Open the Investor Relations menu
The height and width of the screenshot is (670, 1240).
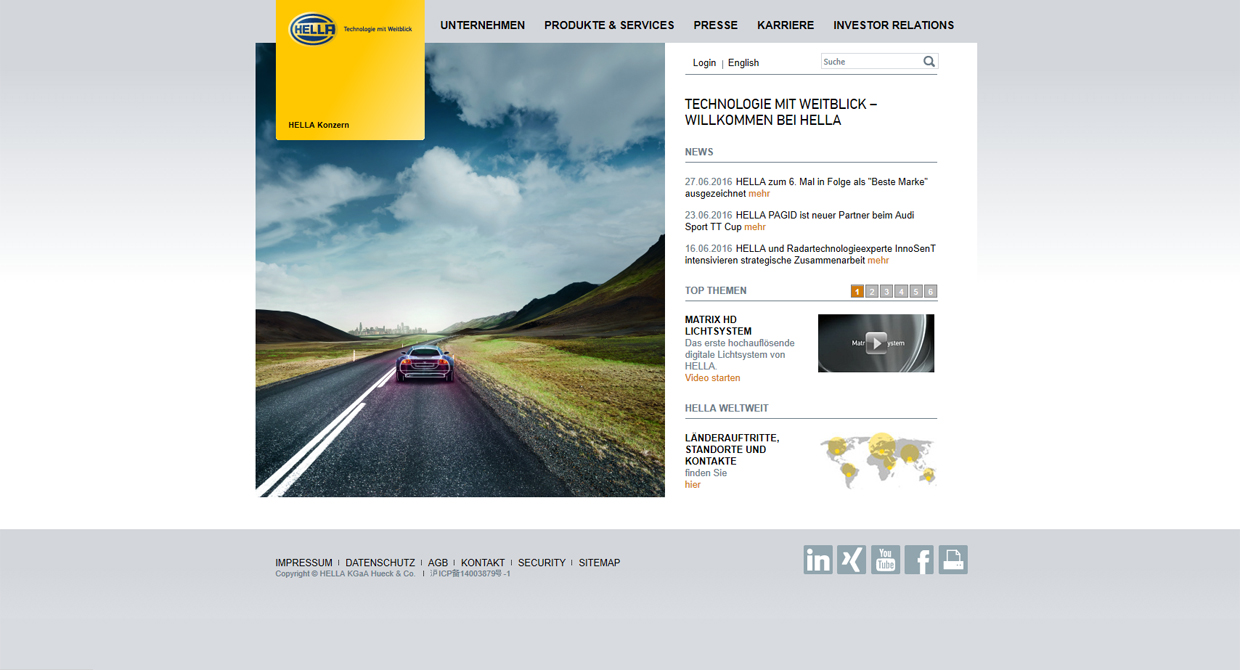click(x=894, y=25)
